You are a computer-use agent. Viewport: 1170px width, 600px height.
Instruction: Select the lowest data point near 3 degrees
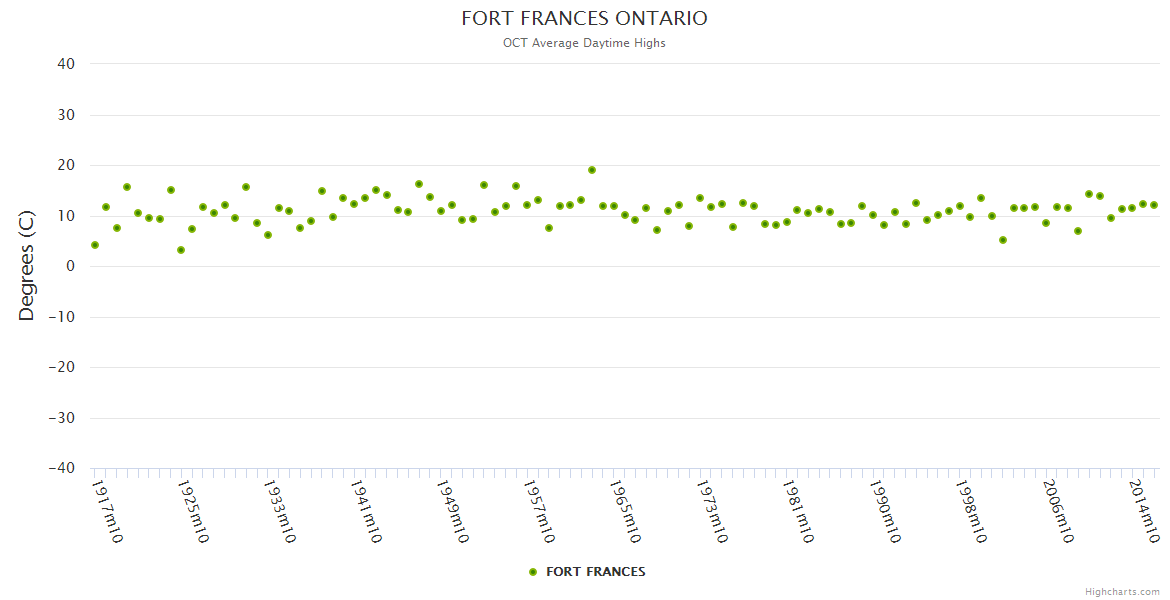[181, 250]
